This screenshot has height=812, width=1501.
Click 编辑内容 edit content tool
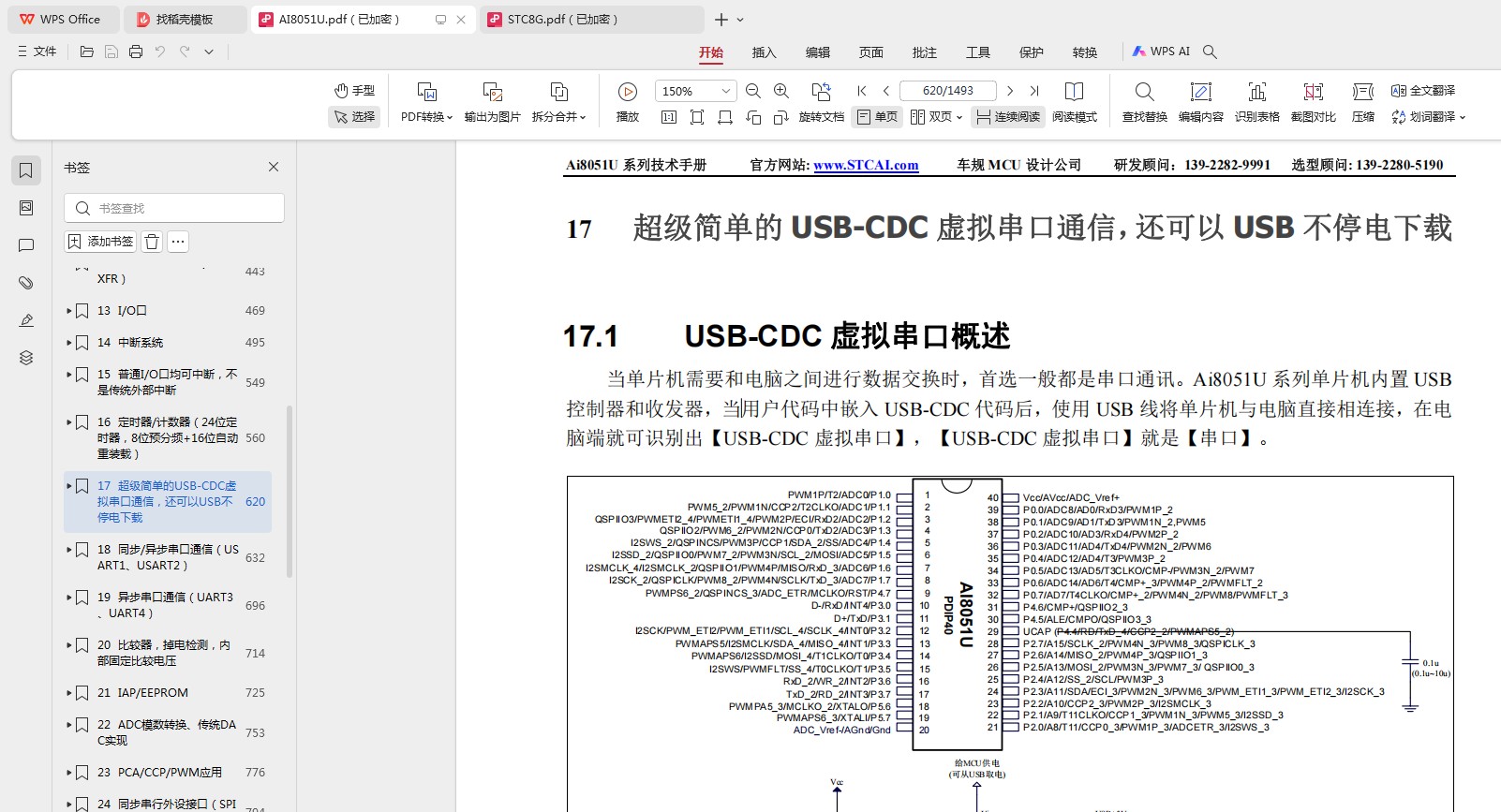pos(1201,103)
